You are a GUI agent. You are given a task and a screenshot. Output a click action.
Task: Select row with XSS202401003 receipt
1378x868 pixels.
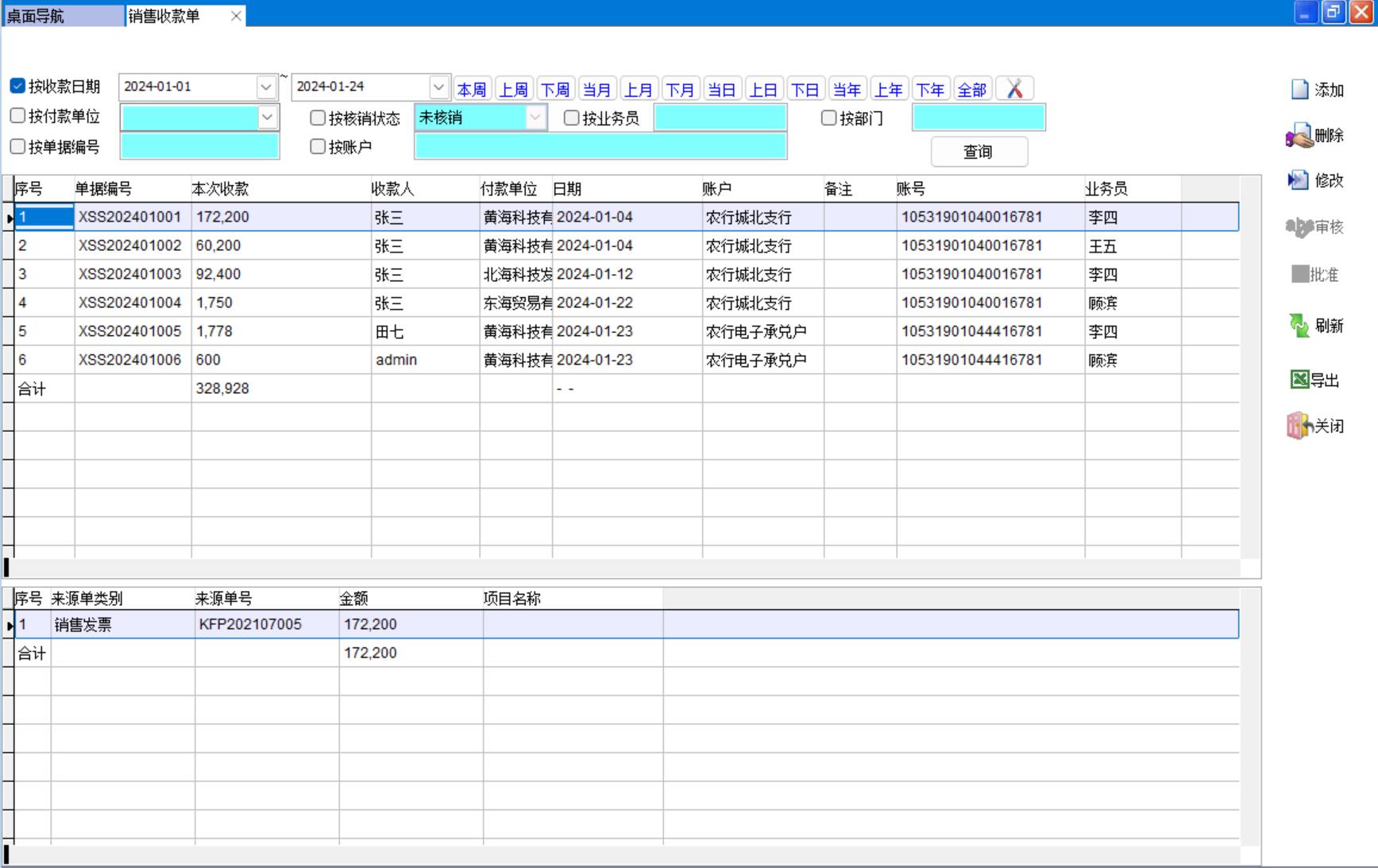(129, 274)
